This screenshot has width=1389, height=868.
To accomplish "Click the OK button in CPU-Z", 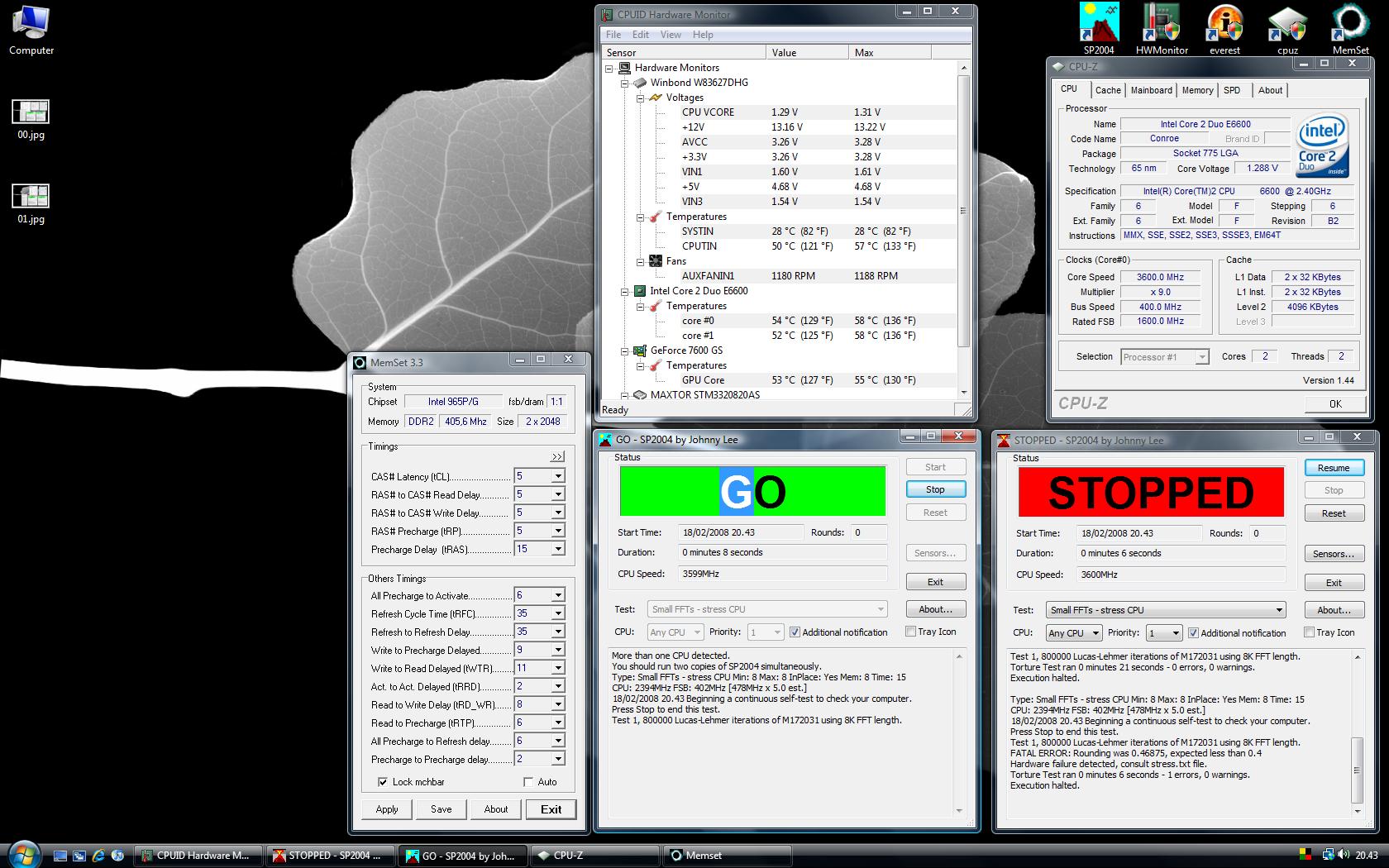I will (1335, 403).
